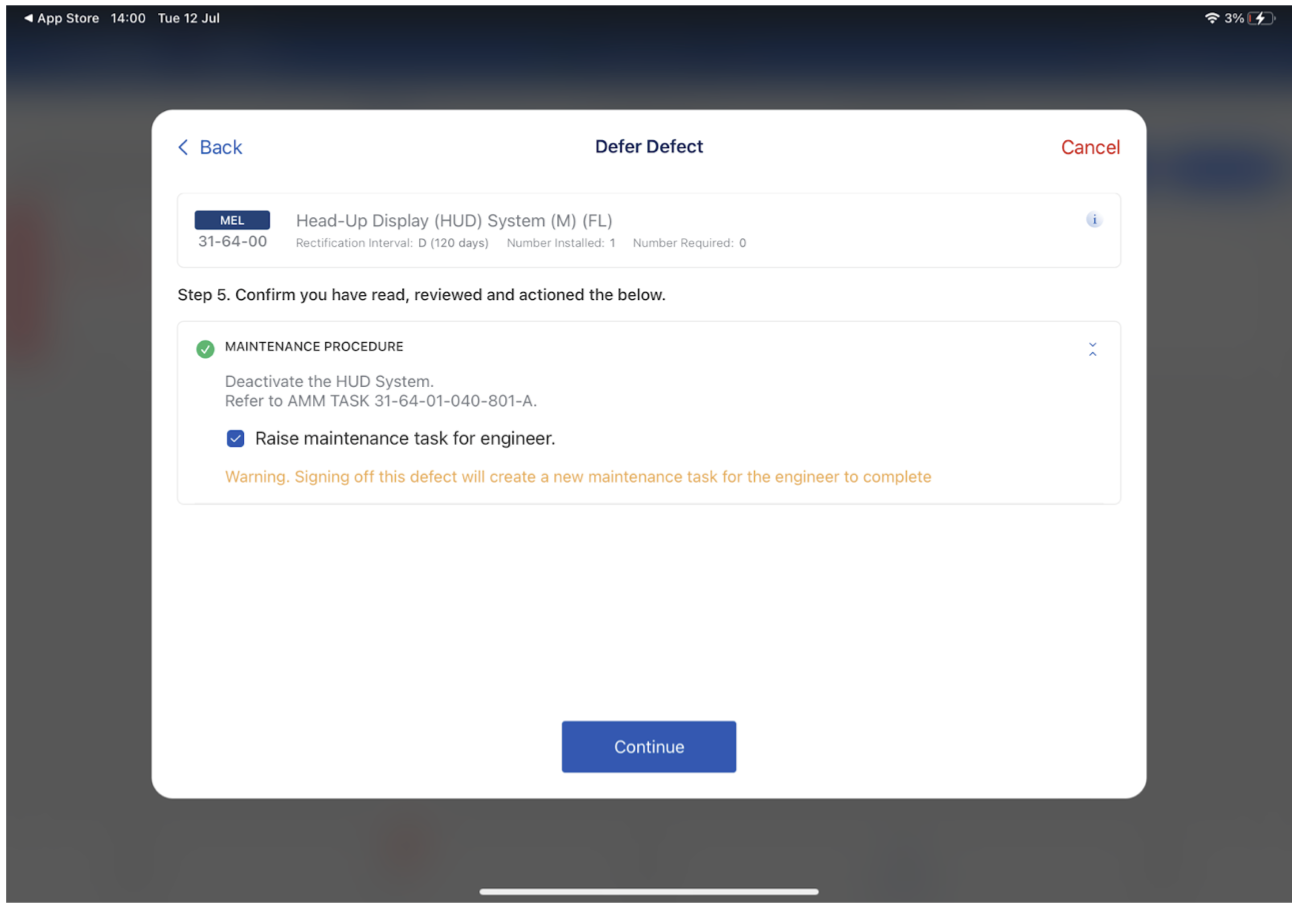Return to App Store via status bar
The image size is (1302, 916).
[61, 19]
